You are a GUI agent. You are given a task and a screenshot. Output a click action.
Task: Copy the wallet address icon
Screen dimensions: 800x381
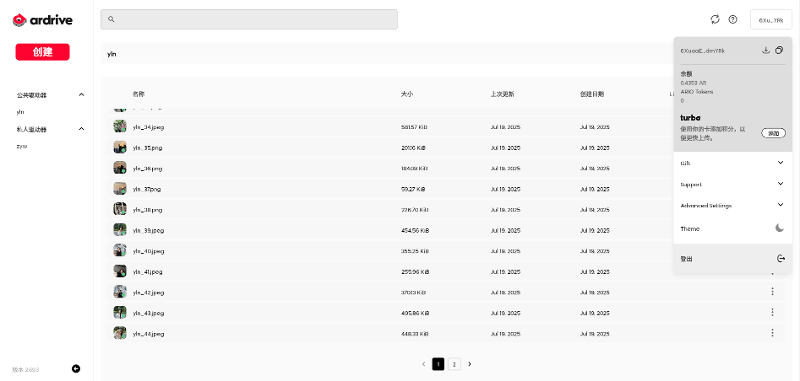coord(779,50)
